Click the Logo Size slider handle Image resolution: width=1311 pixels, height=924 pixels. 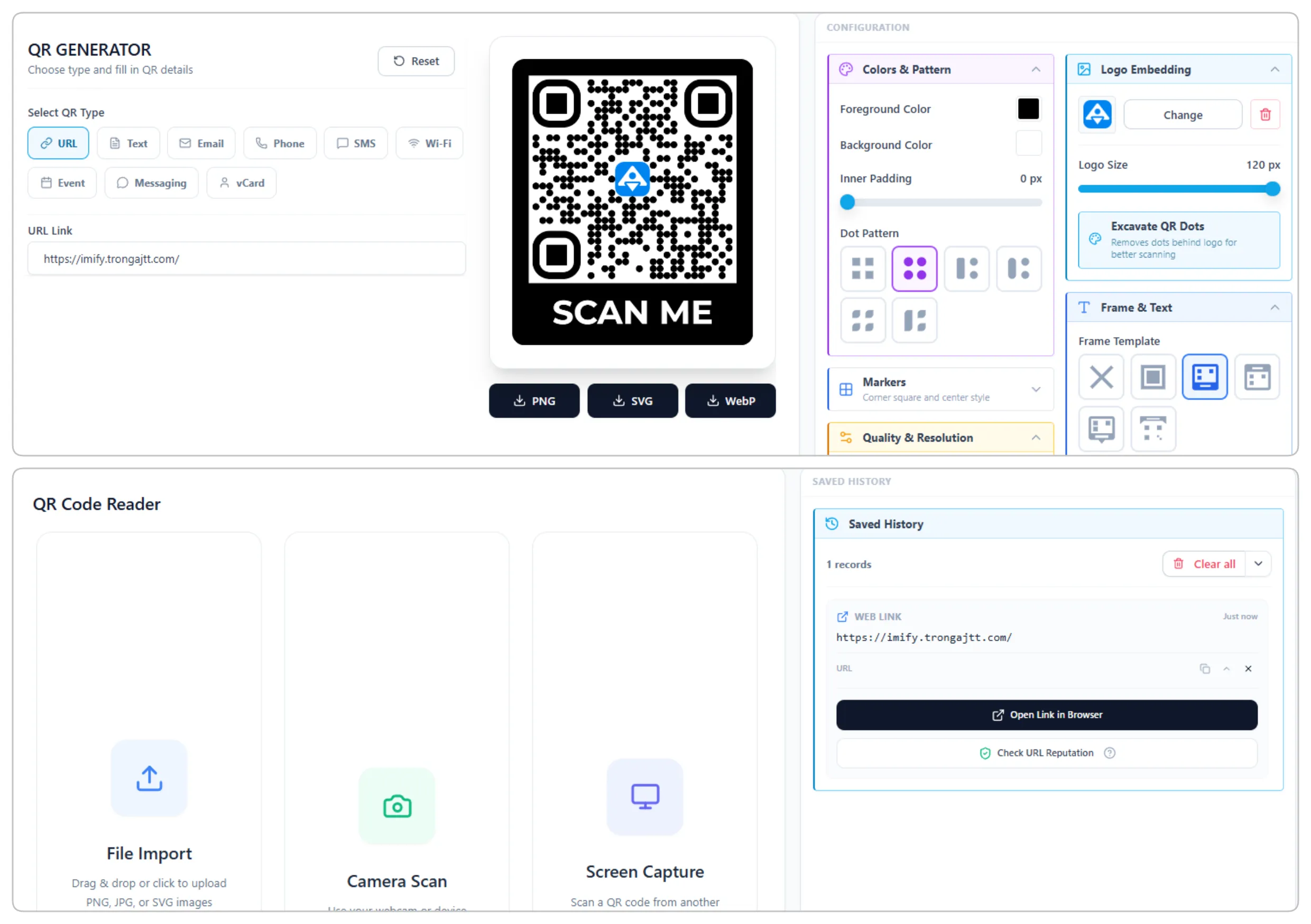tap(1273, 189)
